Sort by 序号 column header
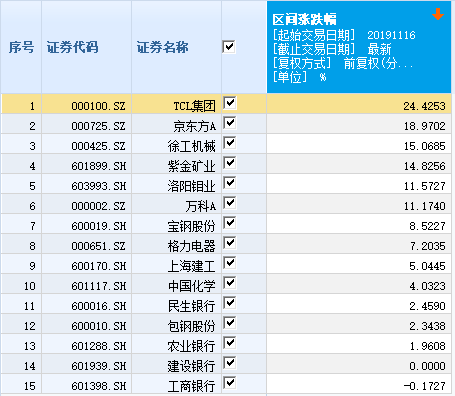 point(21,47)
